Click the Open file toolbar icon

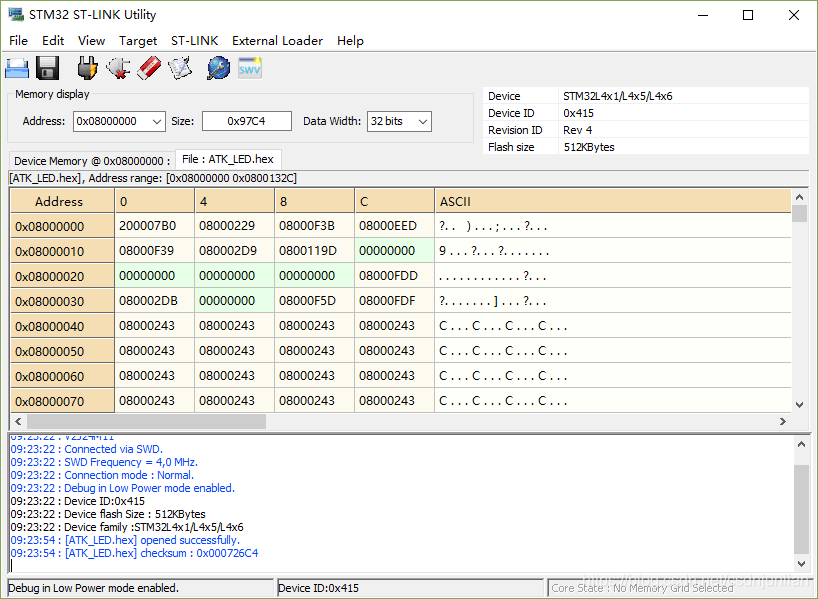(17, 68)
